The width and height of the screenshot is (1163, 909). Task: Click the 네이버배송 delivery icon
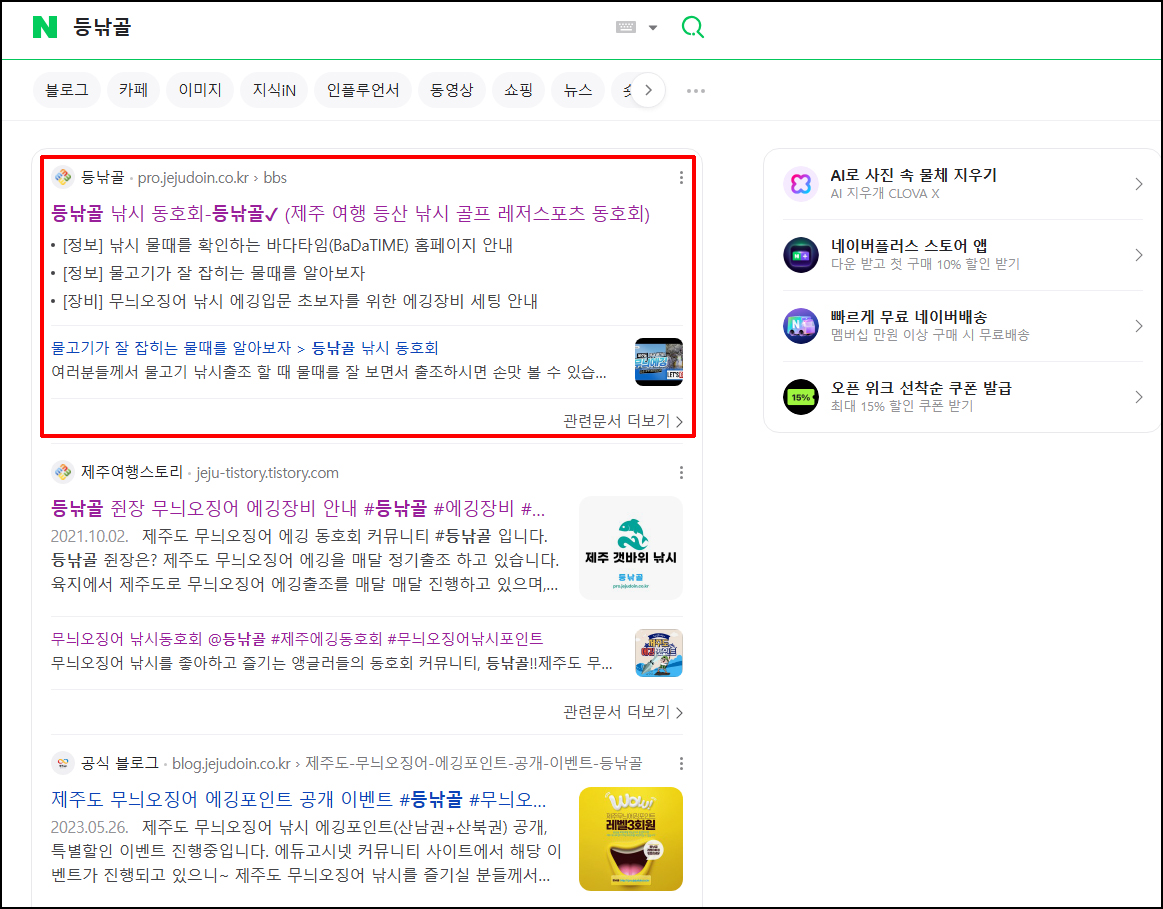[x=801, y=326]
